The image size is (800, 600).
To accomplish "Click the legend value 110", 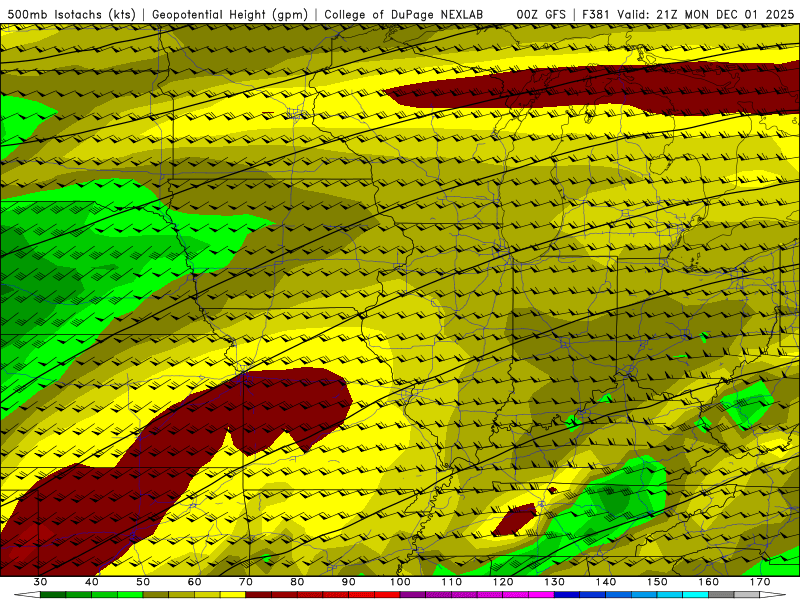I will tap(452, 582).
